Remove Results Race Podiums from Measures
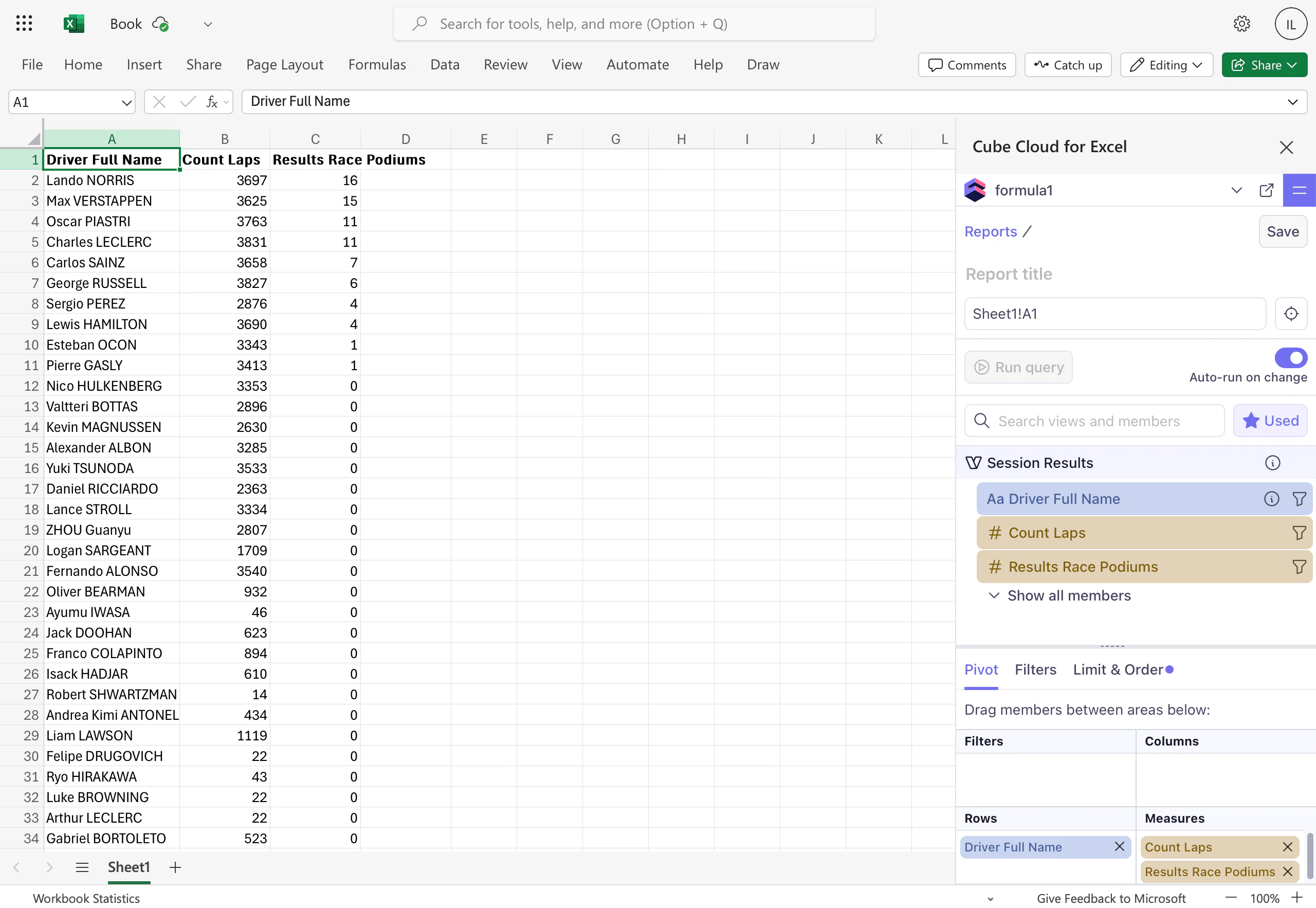 pyautogui.click(x=1288, y=871)
